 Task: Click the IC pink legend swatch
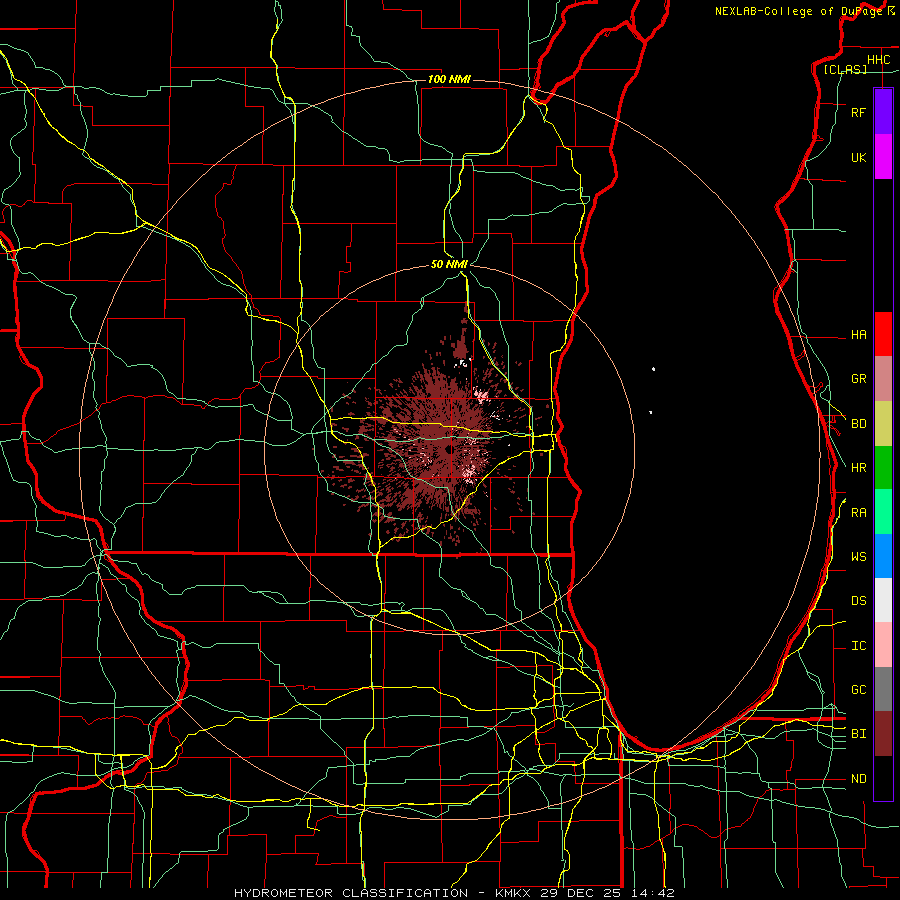point(883,645)
